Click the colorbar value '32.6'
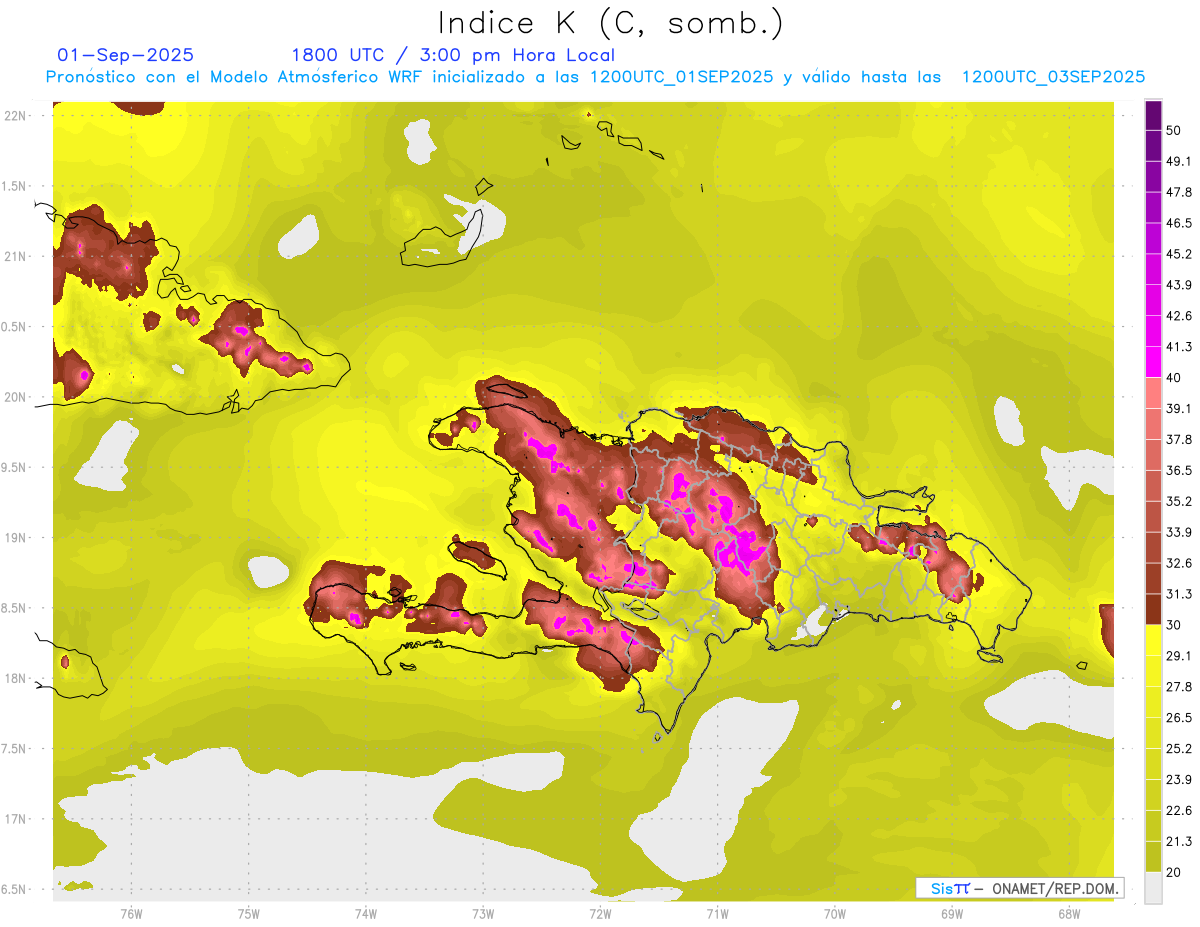The image size is (1200, 927). 1179,563
